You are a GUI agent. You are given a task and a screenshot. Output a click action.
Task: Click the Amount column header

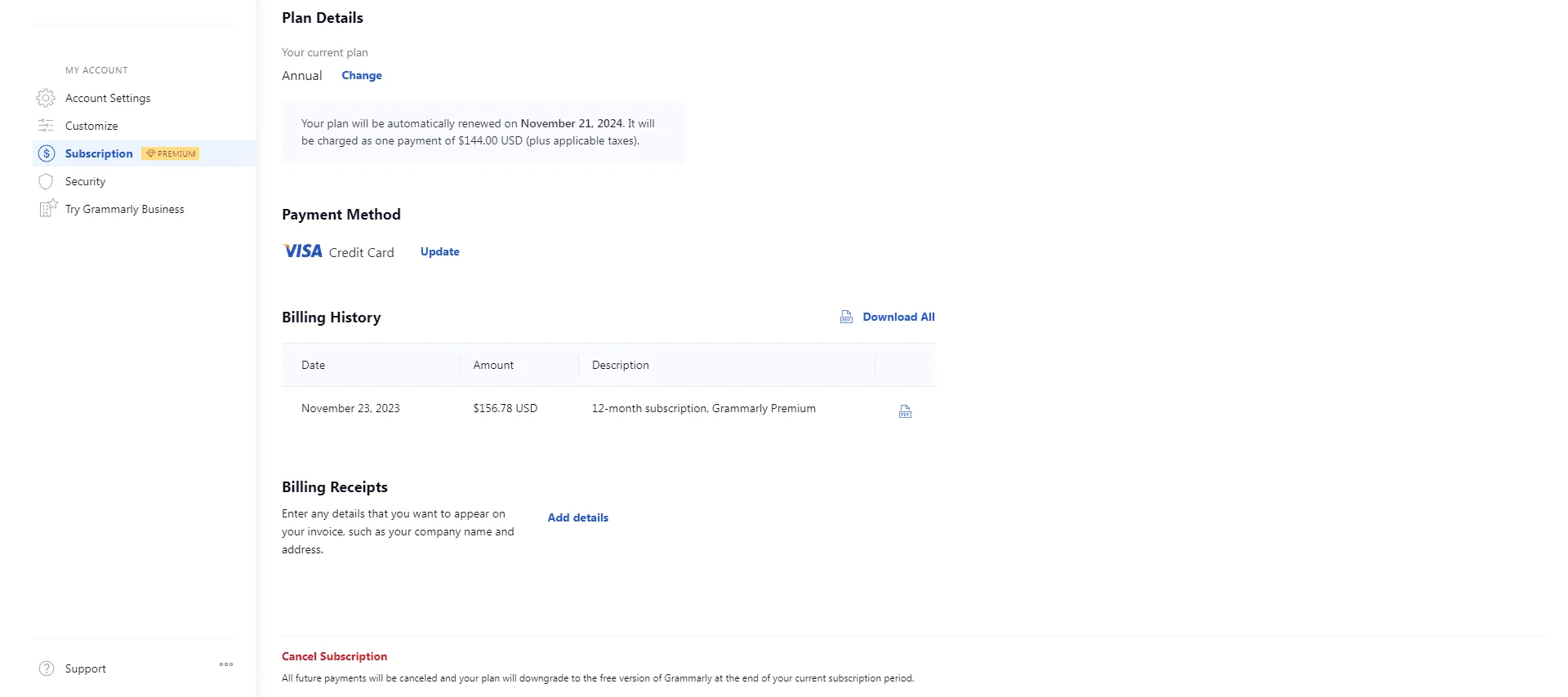(493, 365)
